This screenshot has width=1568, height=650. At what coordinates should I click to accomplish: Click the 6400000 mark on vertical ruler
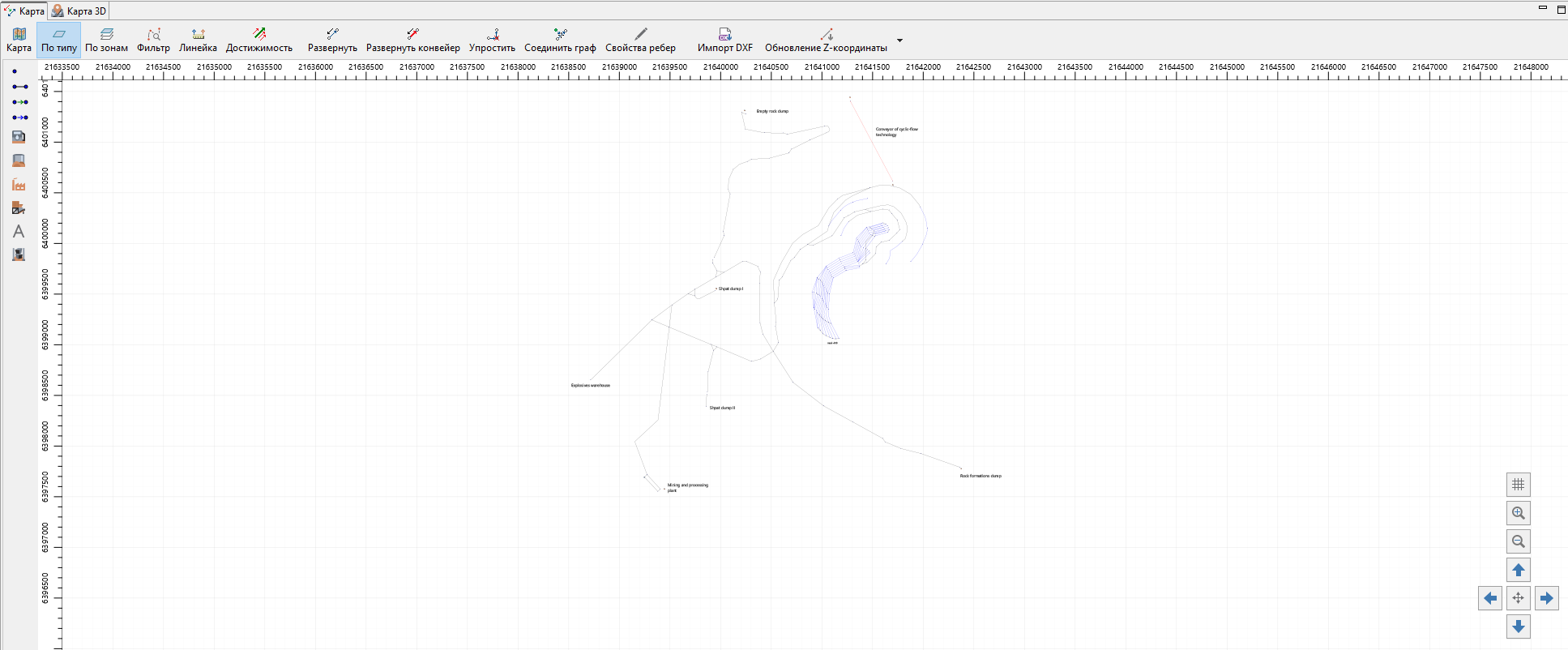pyautogui.click(x=45, y=233)
